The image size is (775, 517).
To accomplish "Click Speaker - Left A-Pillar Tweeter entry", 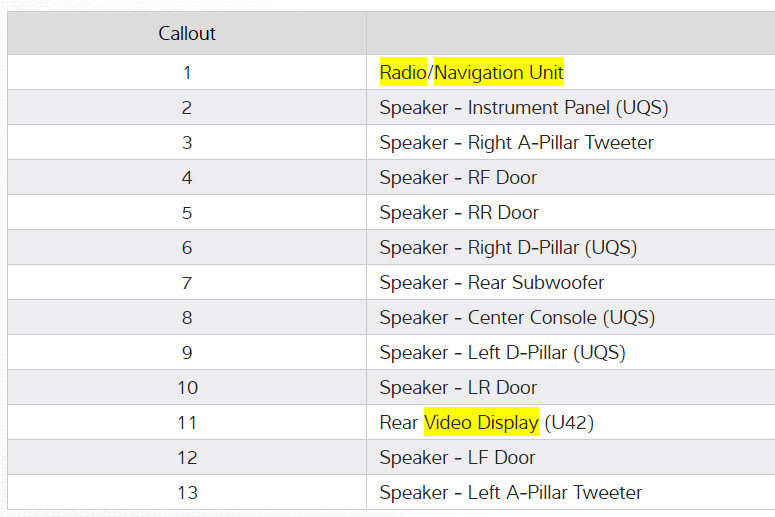I will click(510, 492).
